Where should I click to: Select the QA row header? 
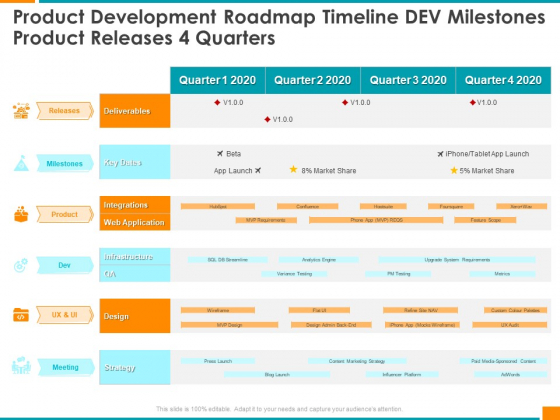[135, 274]
